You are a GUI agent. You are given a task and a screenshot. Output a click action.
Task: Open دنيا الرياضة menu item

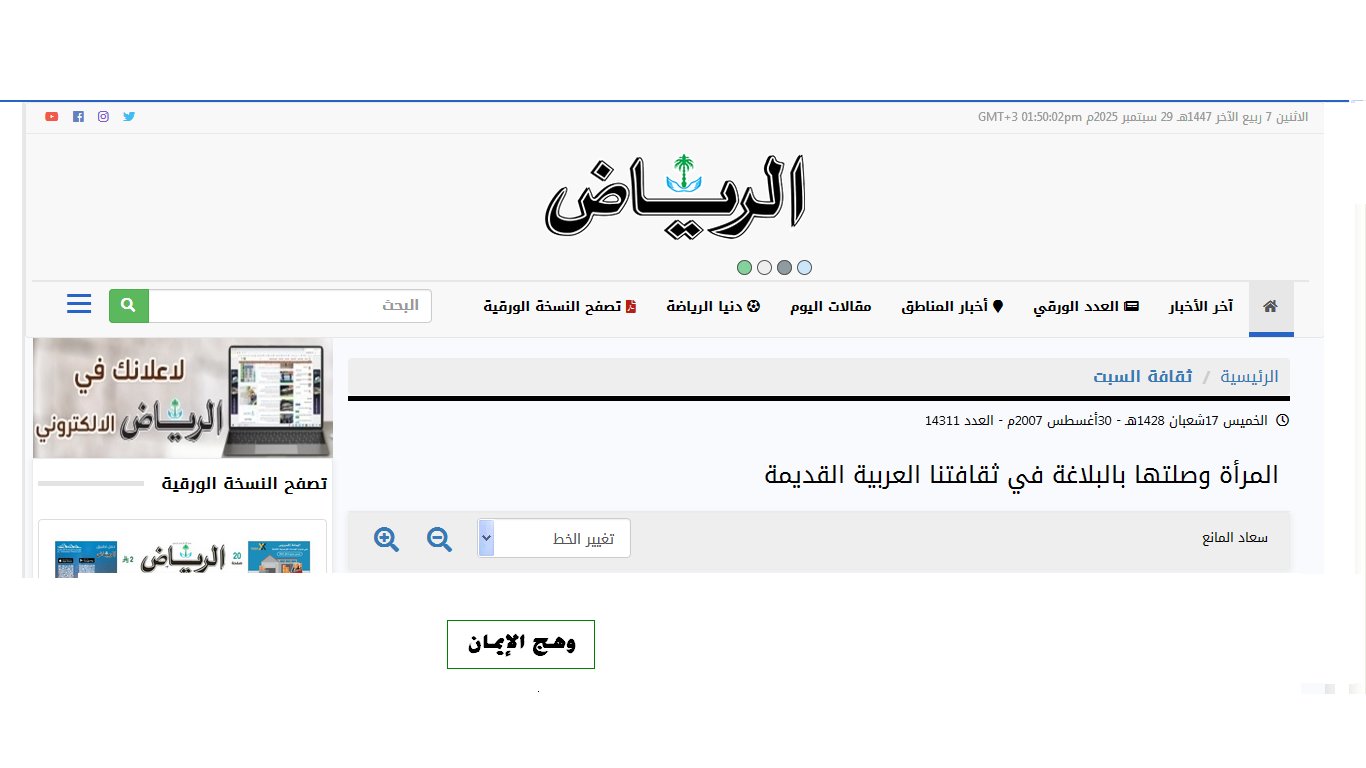pyautogui.click(x=713, y=306)
